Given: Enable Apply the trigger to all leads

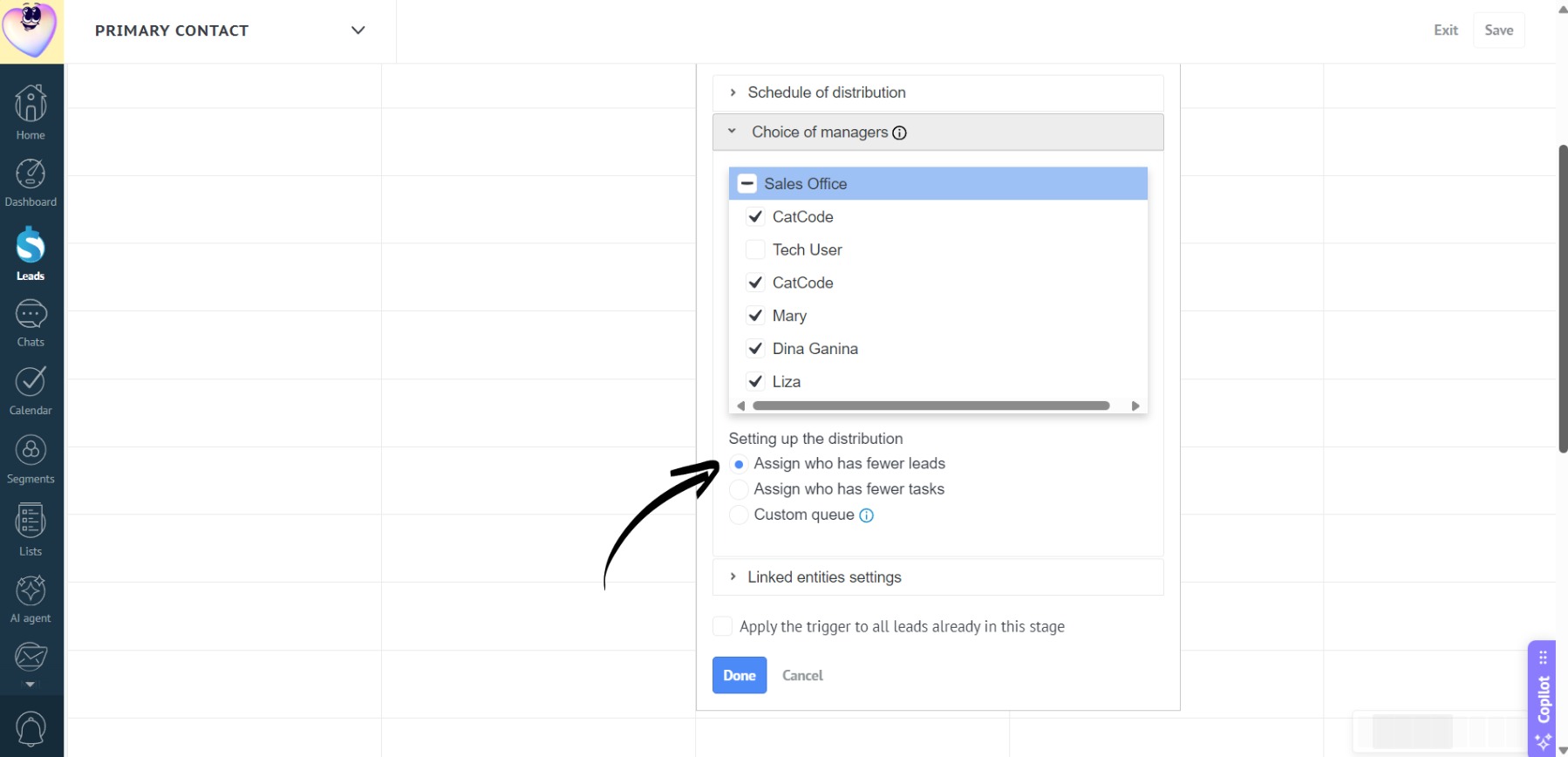Looking at the screenshot, I should pyautogui.click(x=722, y=626).
